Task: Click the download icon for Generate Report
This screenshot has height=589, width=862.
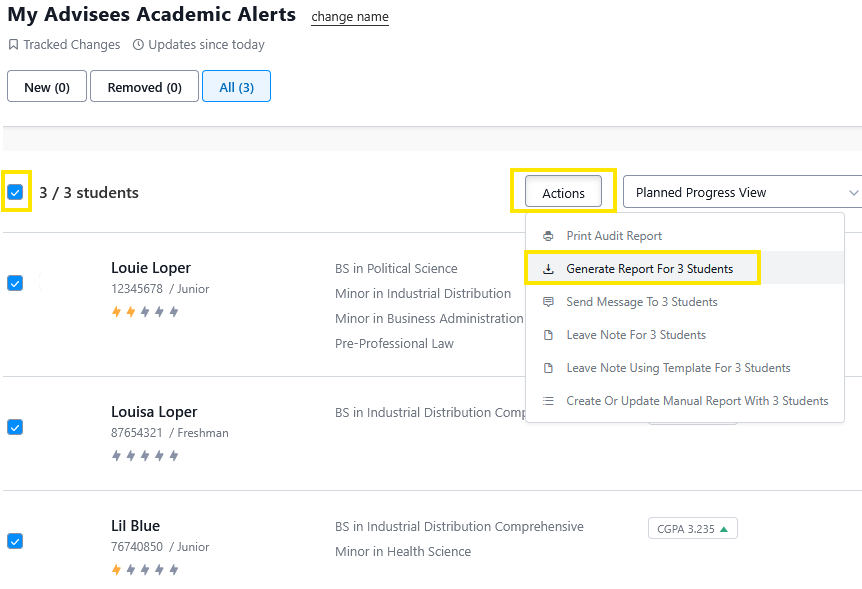Action: pos(548,269)
